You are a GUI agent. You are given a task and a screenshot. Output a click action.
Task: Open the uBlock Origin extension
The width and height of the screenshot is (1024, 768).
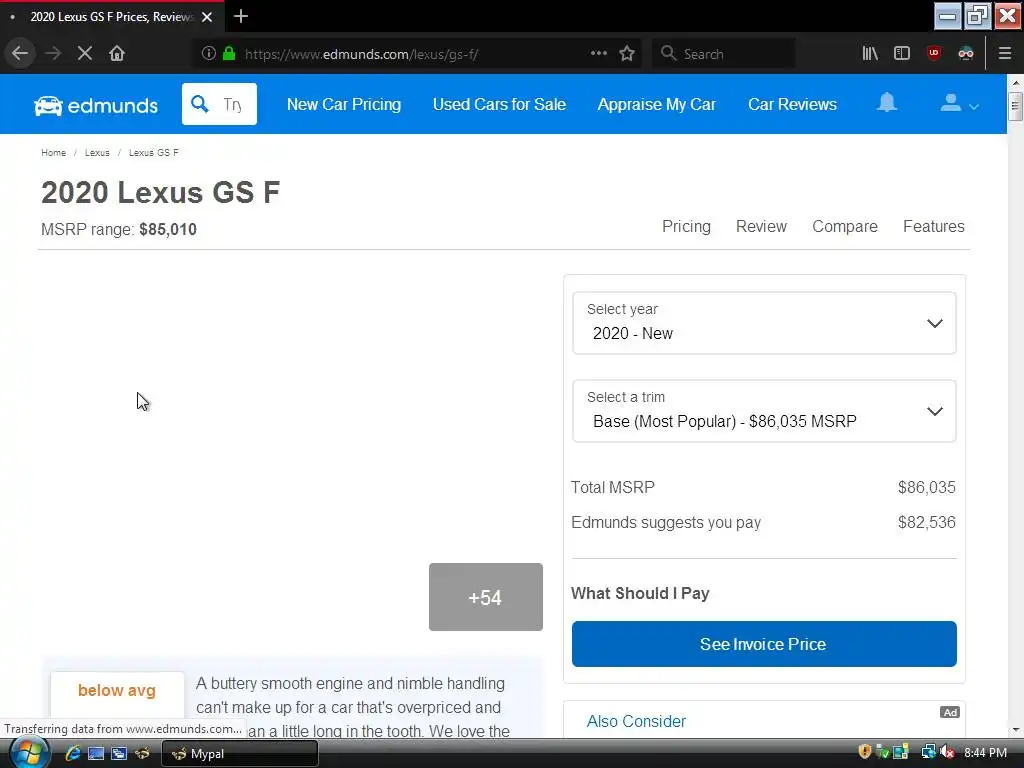[x=934, y=54]
